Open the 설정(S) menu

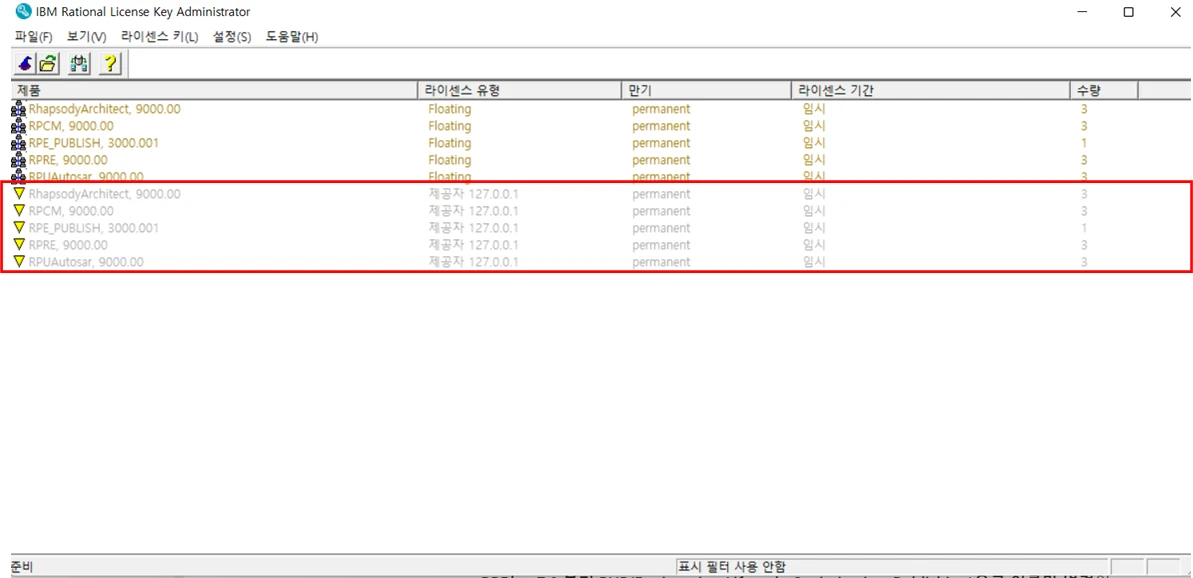pos(232,37)
